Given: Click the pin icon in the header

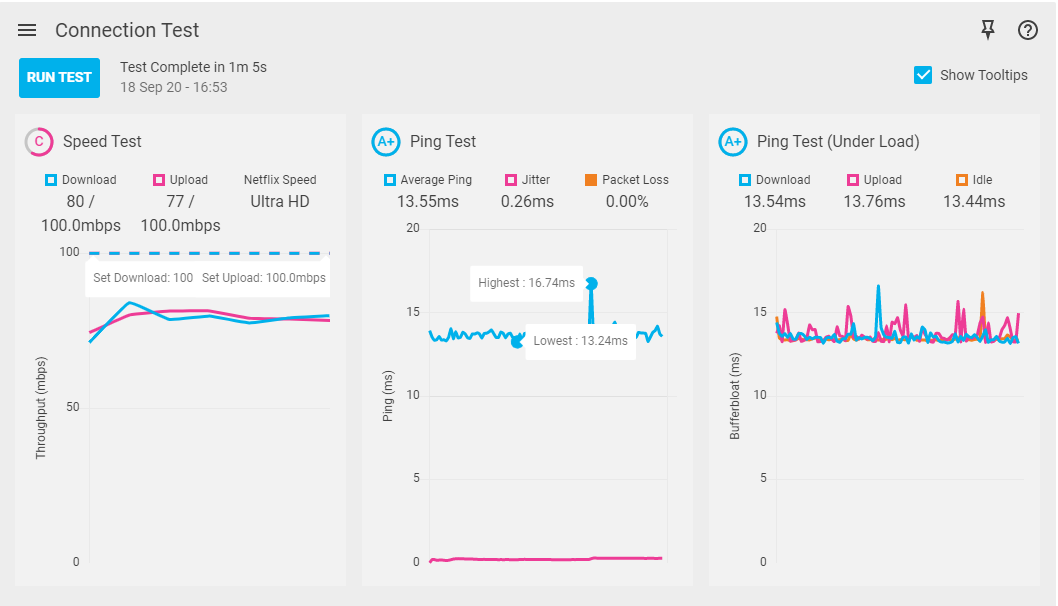Looking at the screenshot, I should point(988,30).
